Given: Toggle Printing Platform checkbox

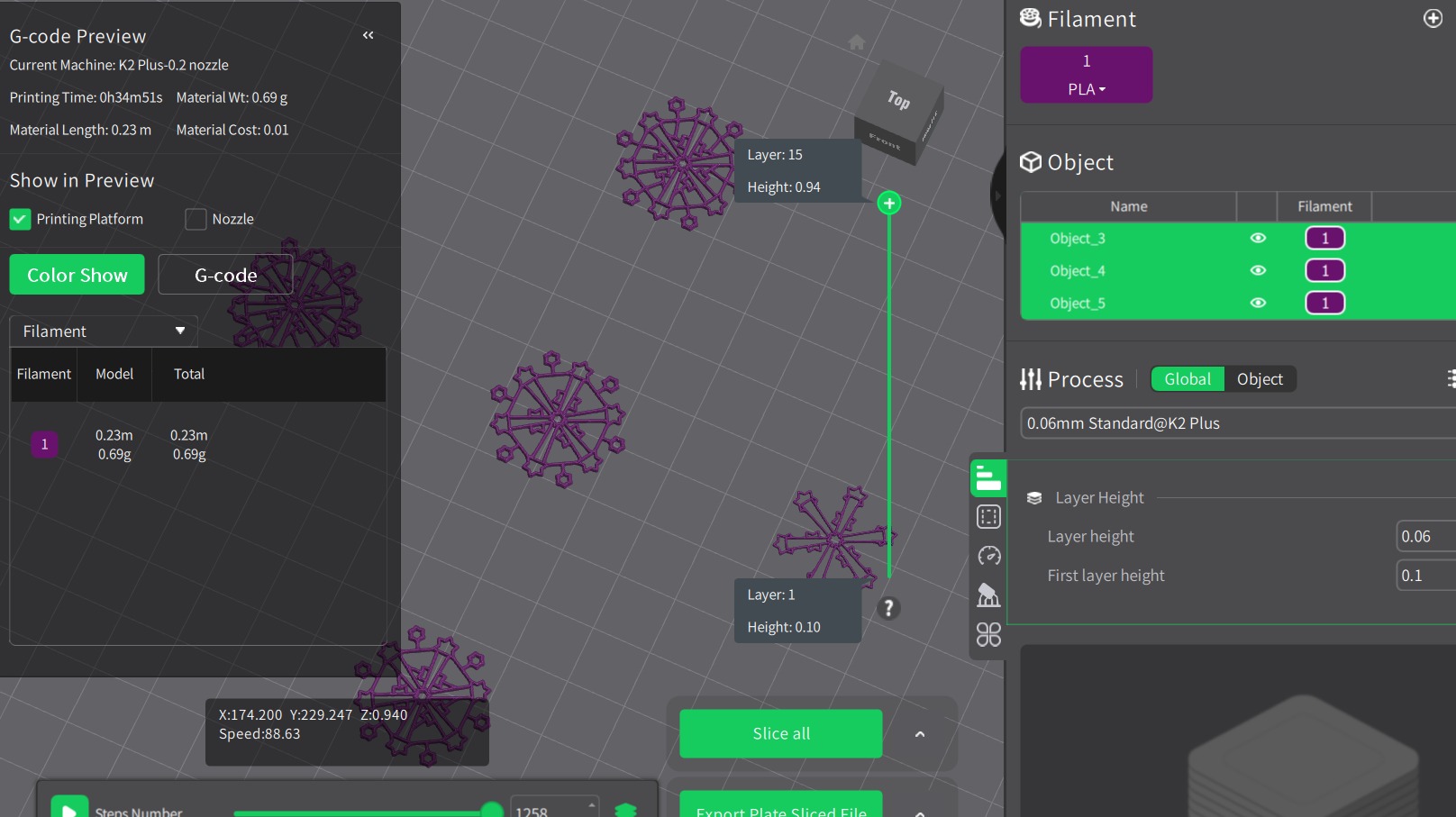Looking at the screenshot, I should 20,219.
